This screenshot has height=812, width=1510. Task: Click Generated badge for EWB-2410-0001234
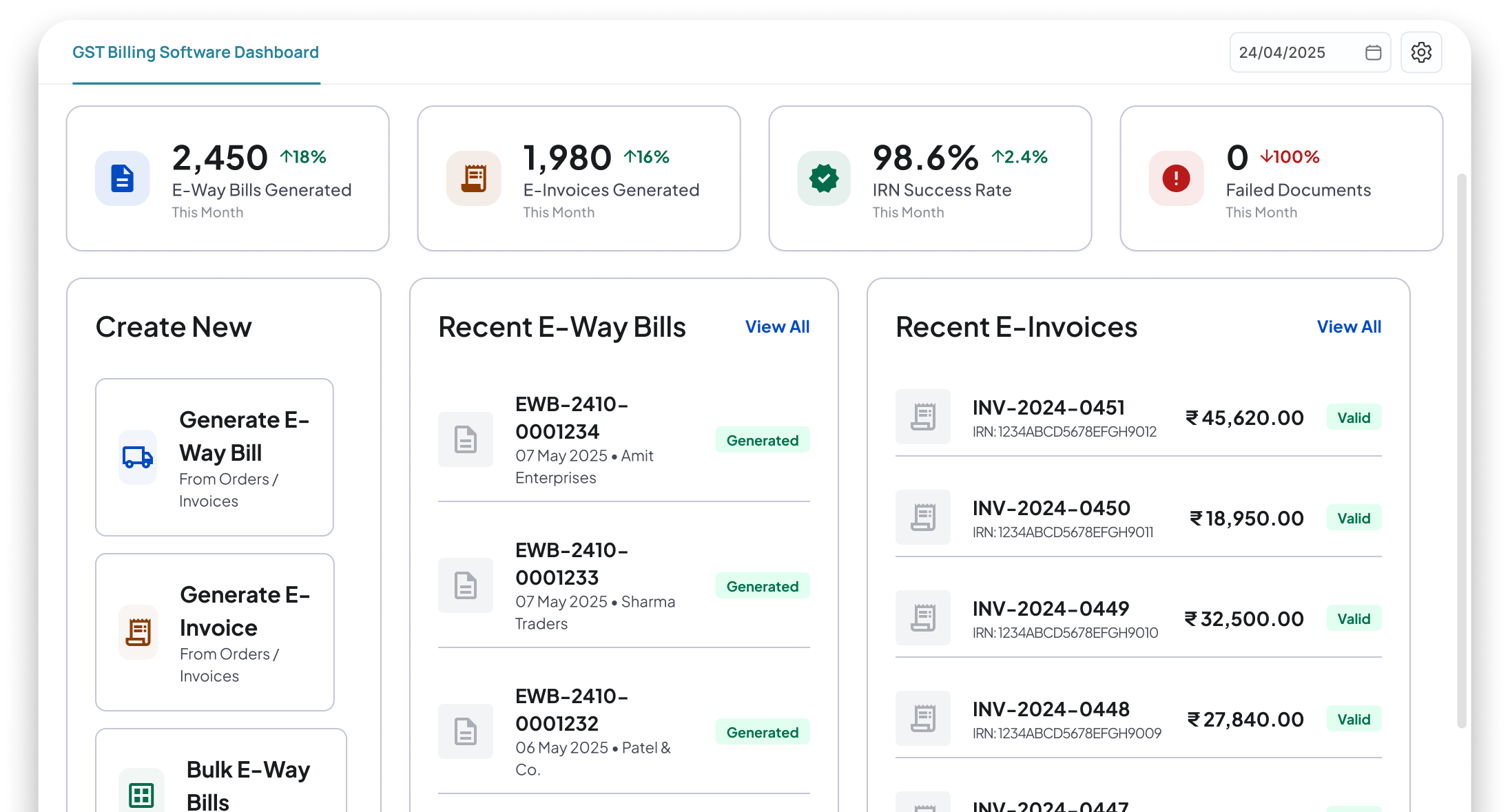(x=763, y=440)
